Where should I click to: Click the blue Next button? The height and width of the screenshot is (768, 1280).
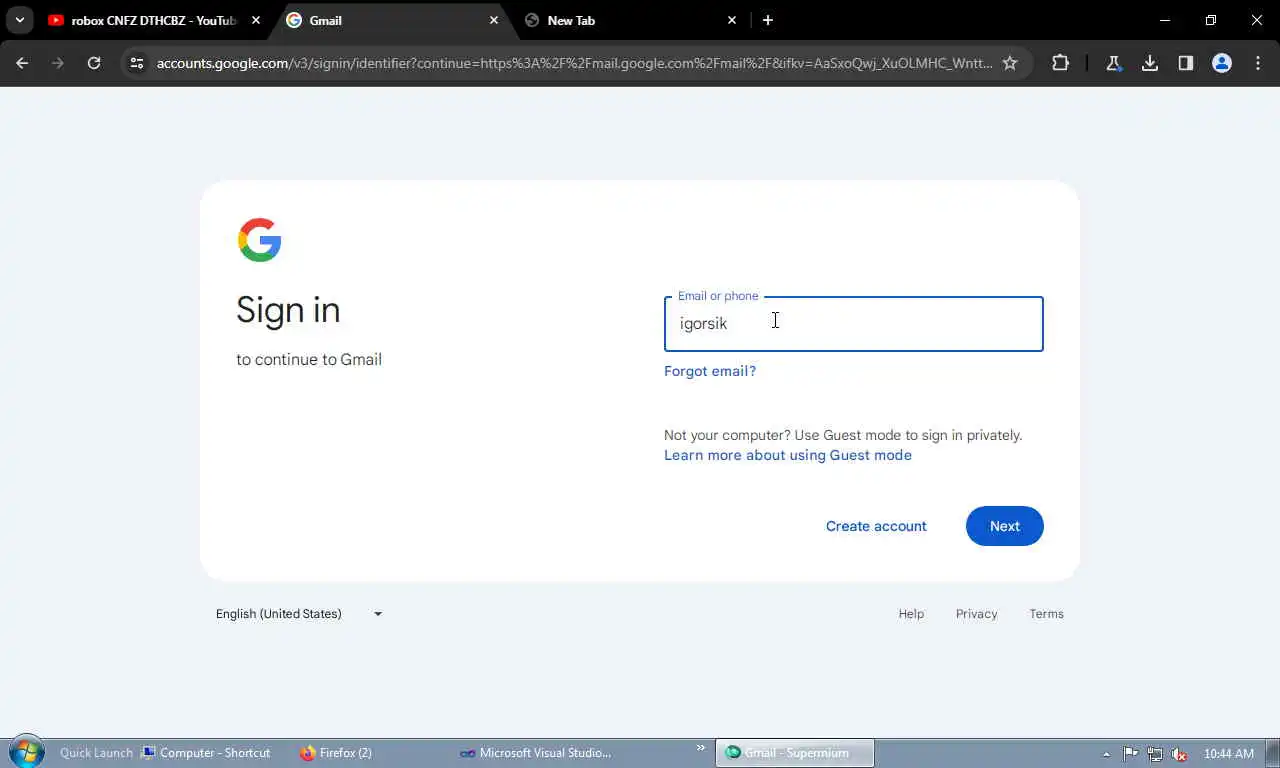point(1005,526)
